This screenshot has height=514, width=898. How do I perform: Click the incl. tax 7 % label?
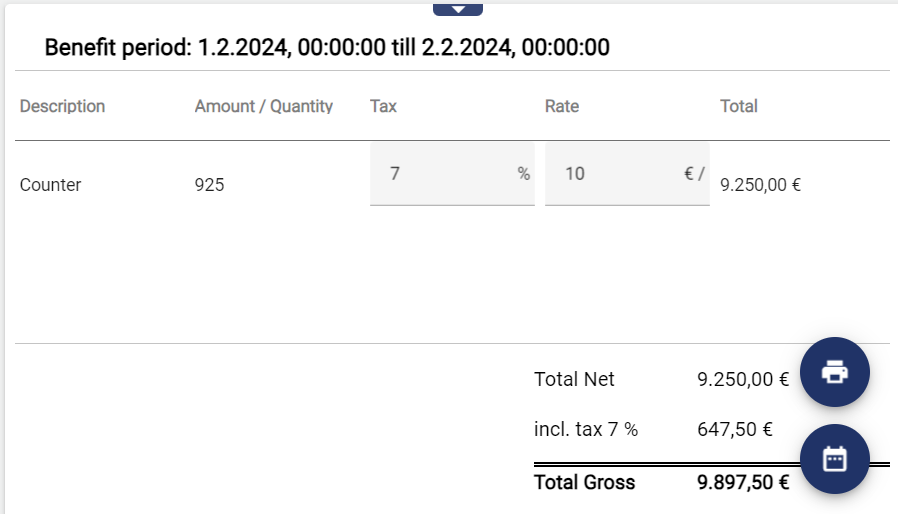[585, 430]
